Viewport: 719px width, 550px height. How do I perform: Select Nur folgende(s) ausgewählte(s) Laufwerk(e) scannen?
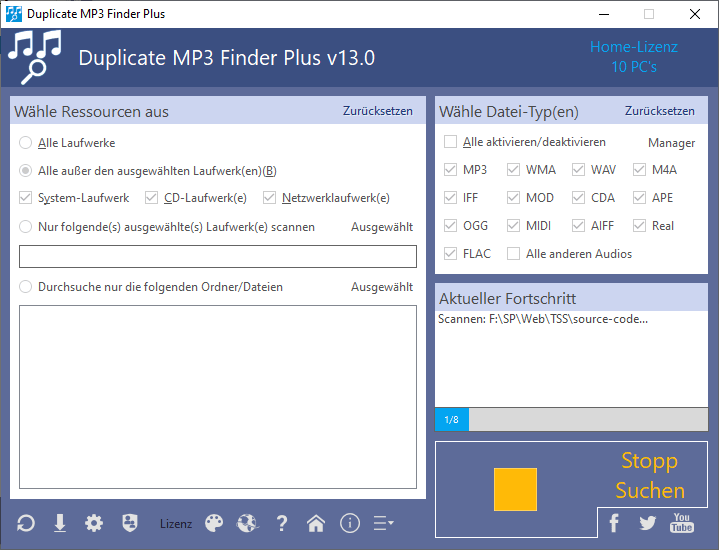26,227
